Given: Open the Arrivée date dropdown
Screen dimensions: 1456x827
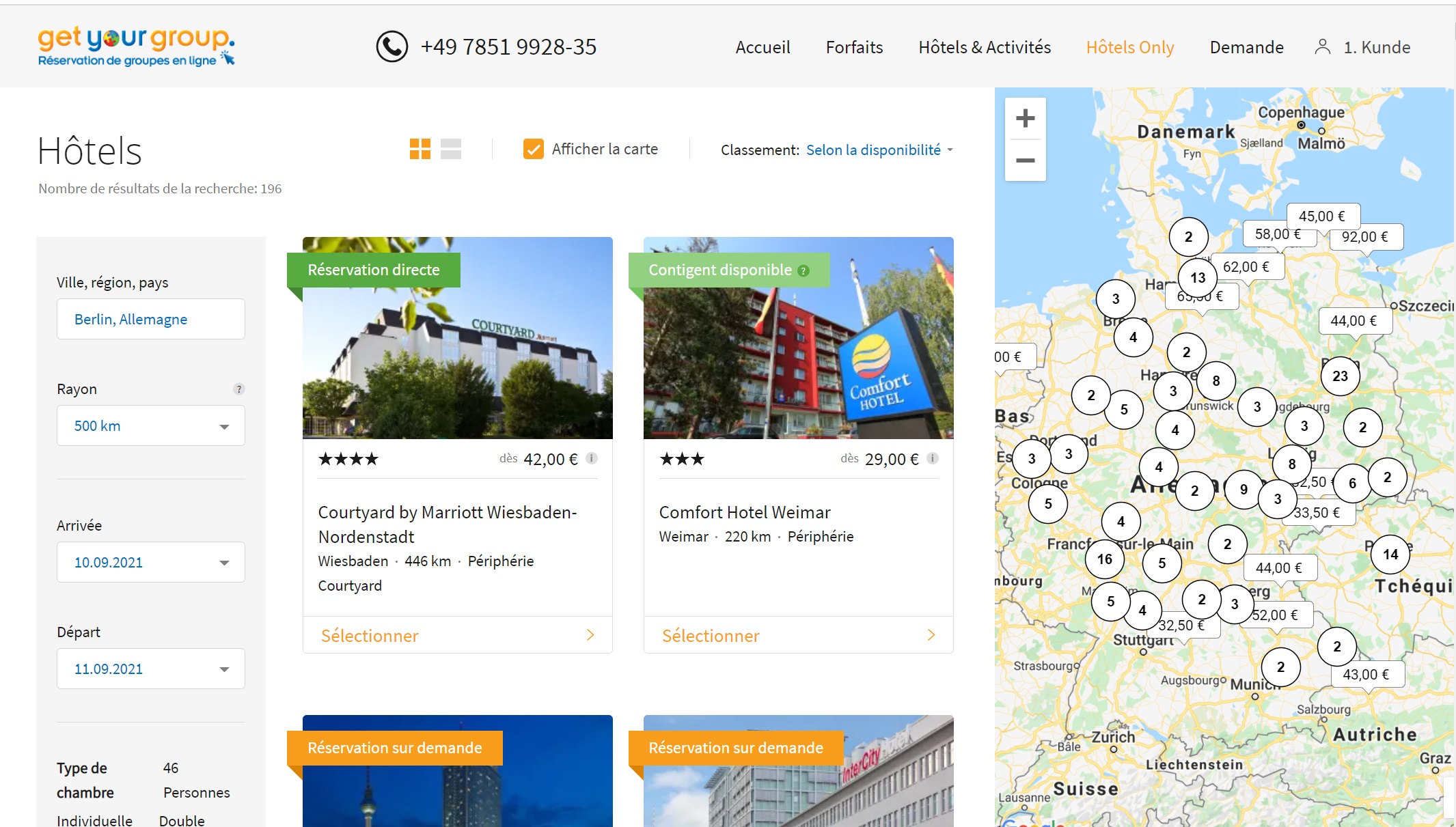Looking at the screenshot, I should 151,562.
